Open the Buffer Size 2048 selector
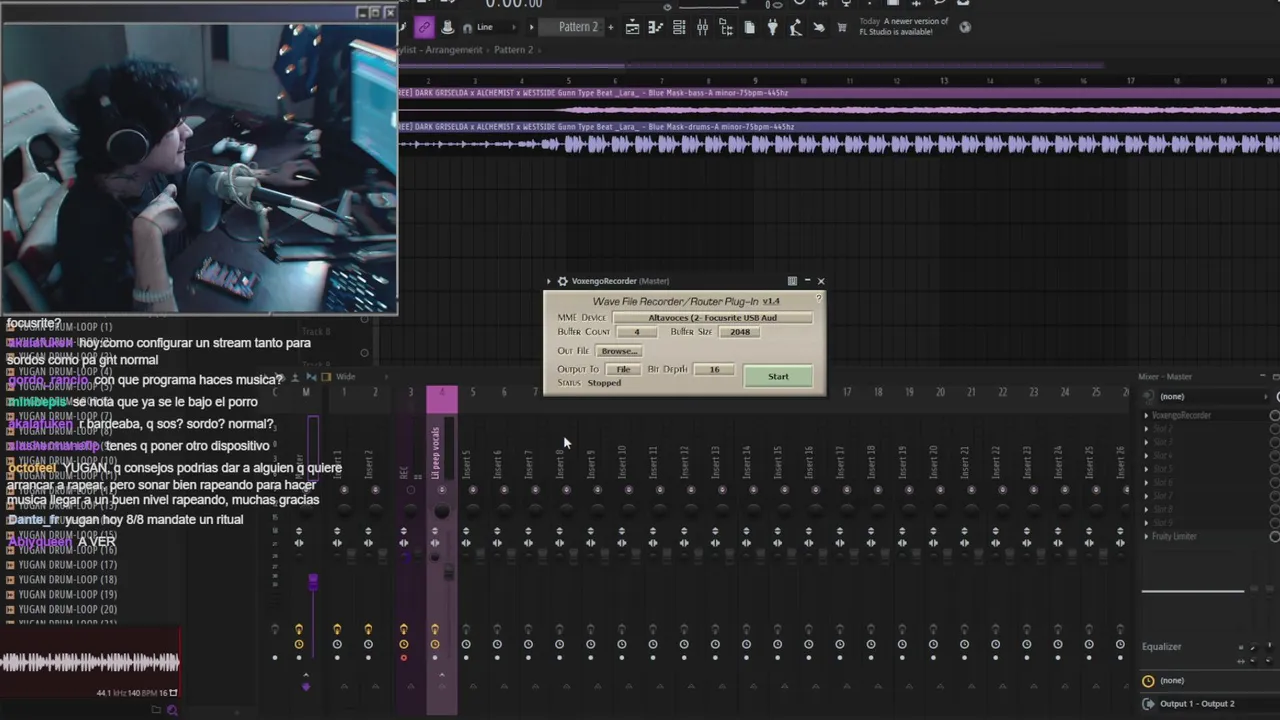 point(740,332)
